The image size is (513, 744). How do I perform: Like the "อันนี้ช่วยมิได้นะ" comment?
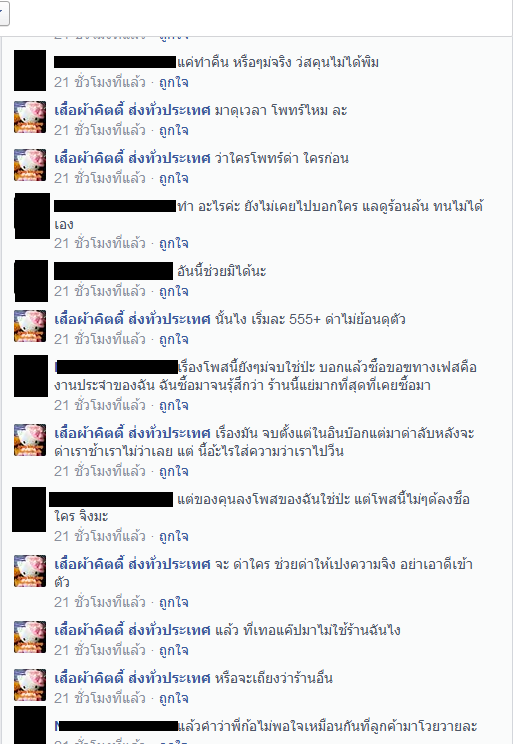coord(173,291)
